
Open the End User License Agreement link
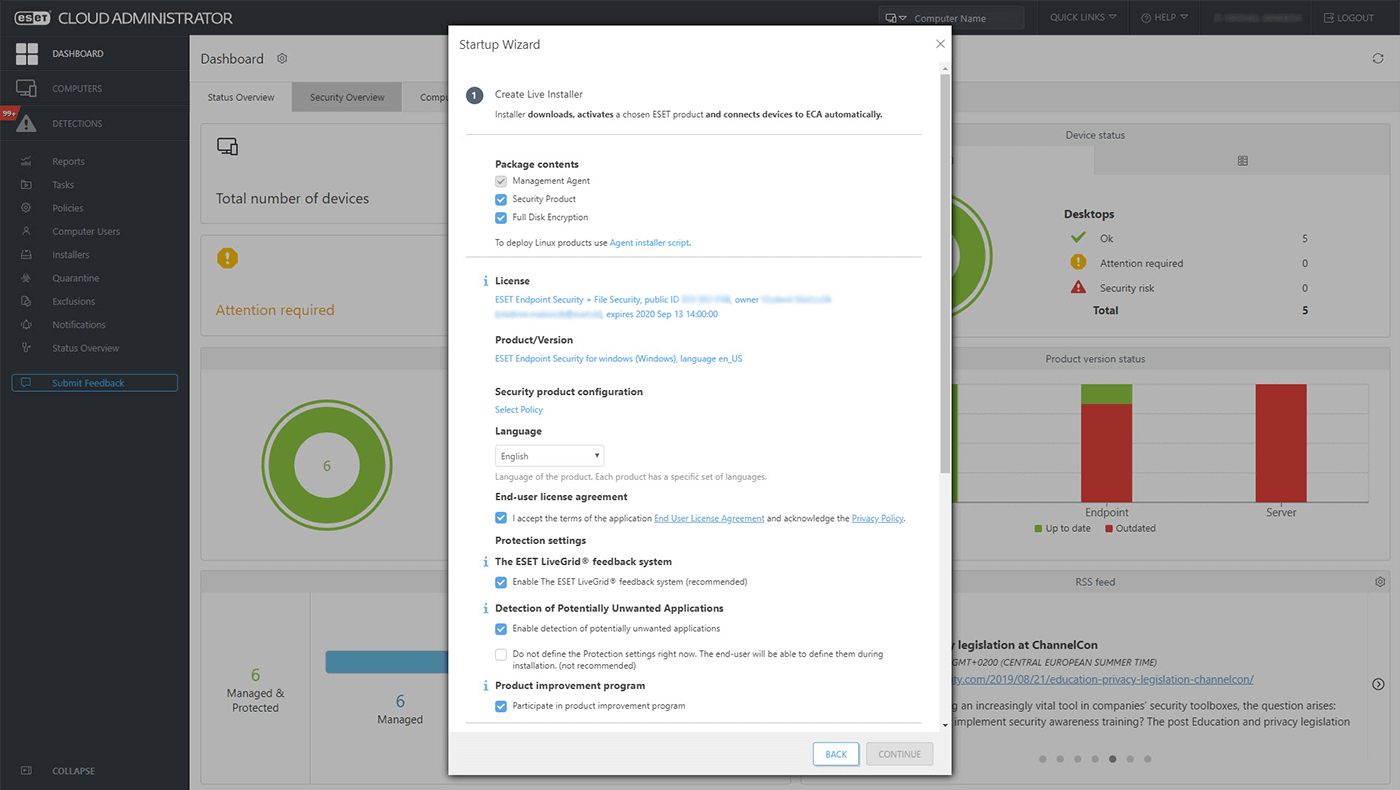click(x=709, y=519)
